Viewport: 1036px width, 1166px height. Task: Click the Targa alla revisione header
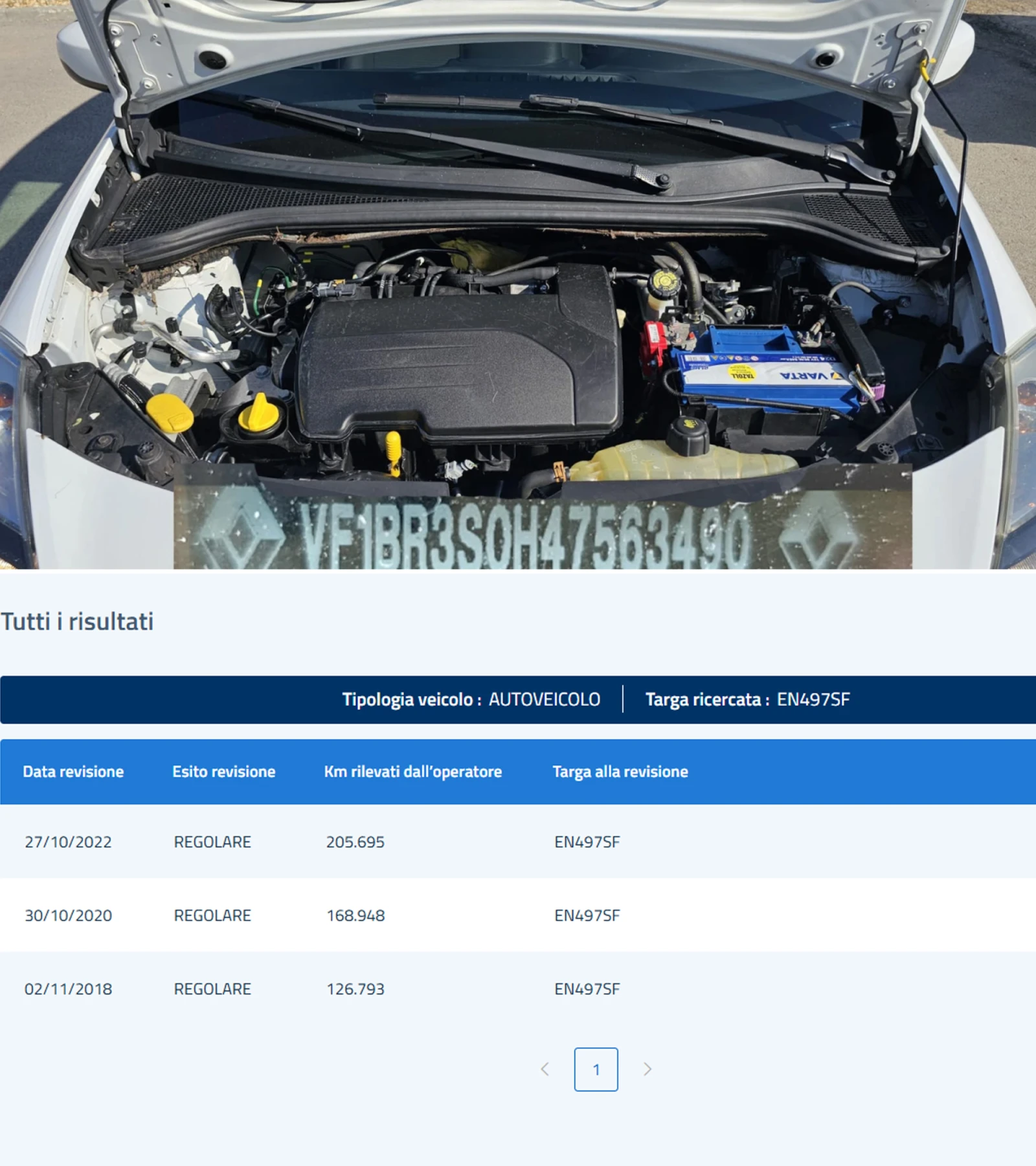pyautogui.click(x=620, y=771)
